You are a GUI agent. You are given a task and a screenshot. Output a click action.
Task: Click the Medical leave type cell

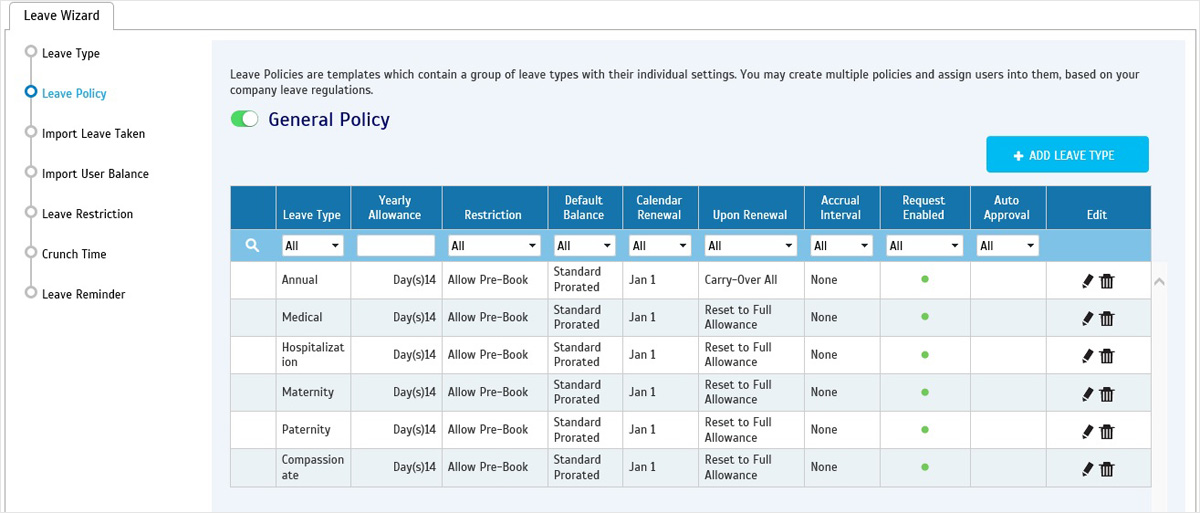(313, 317)
